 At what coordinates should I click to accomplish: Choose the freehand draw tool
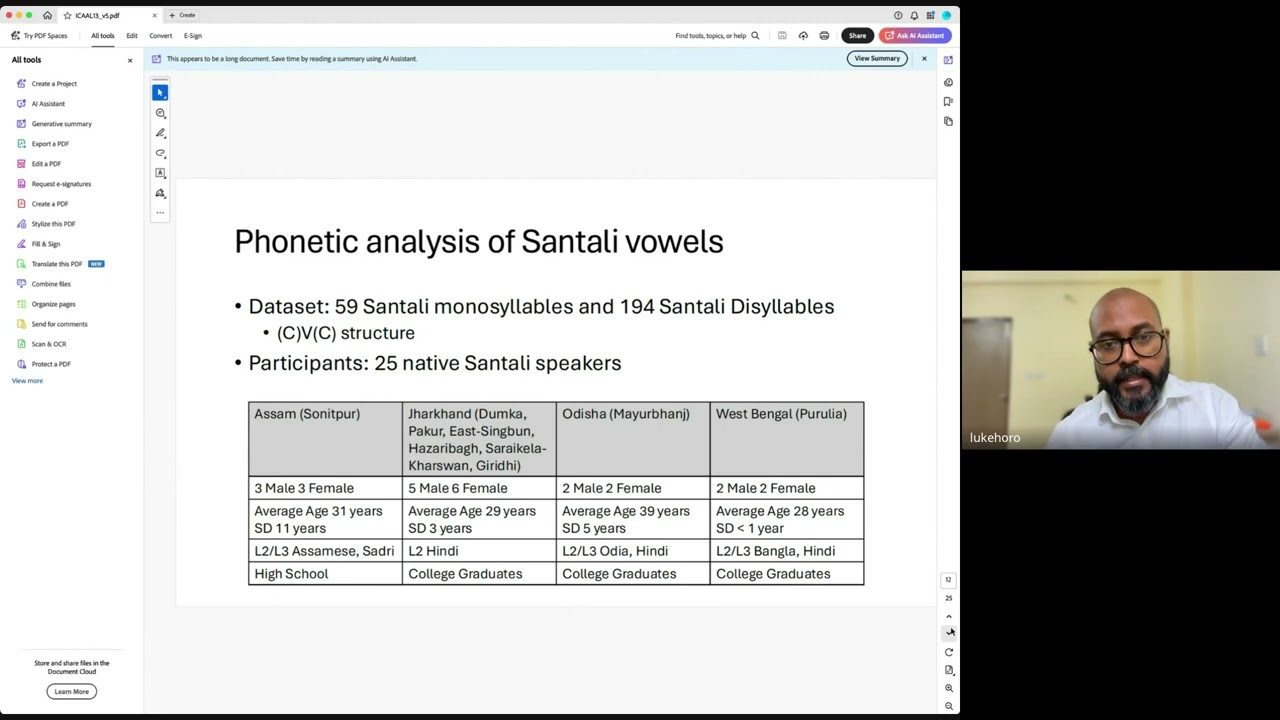(x=160, y=153)
